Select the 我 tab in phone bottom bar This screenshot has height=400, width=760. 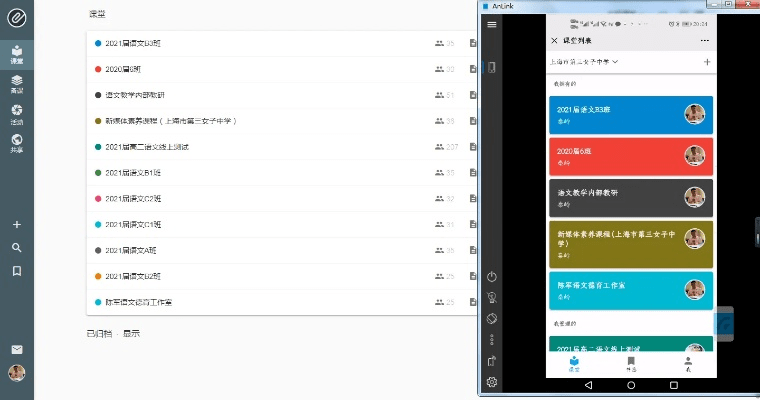[x=687, y=365]
